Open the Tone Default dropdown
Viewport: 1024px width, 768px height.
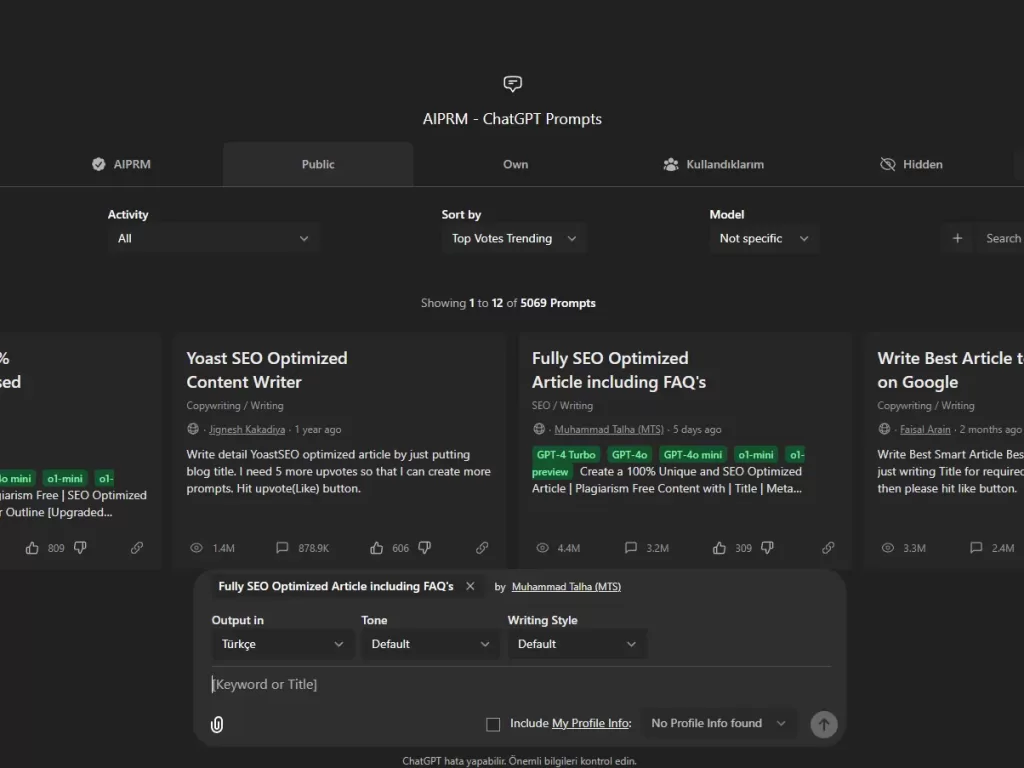430,644
